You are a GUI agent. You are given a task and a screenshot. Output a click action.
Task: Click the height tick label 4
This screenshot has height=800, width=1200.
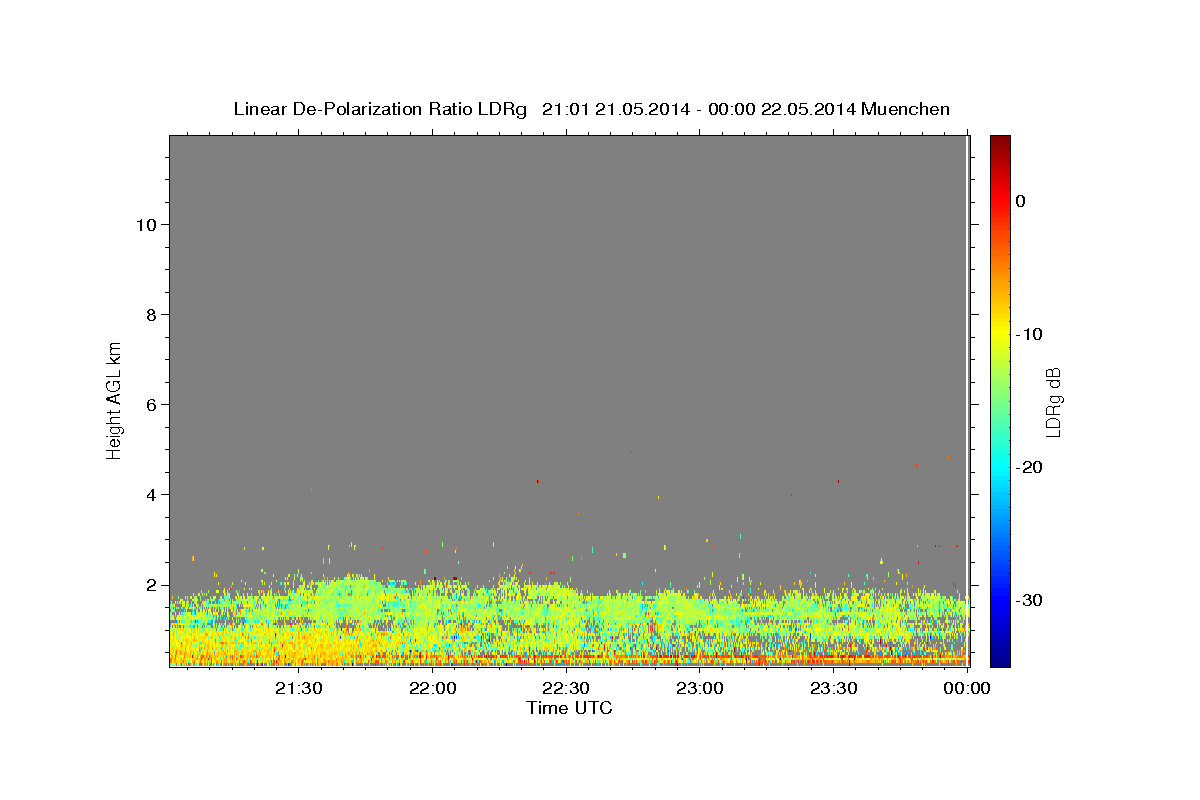click(149, 495)
